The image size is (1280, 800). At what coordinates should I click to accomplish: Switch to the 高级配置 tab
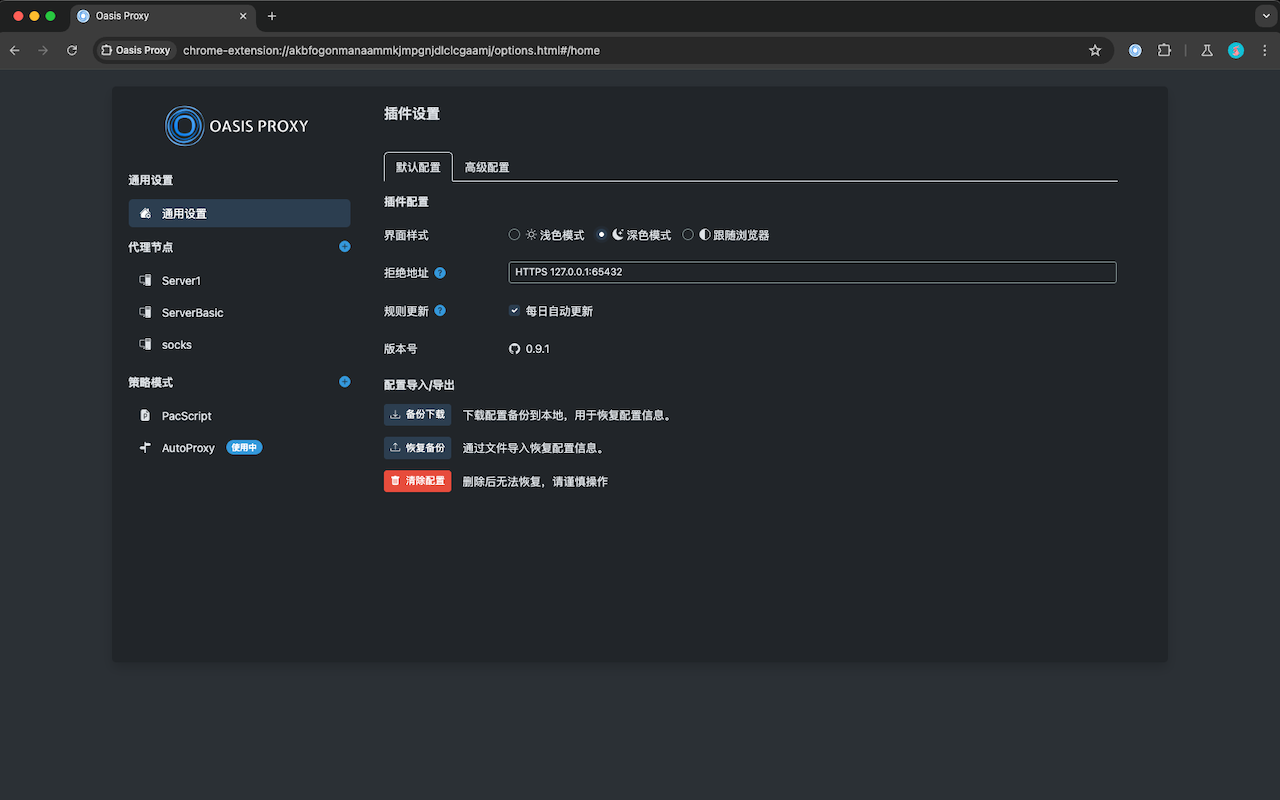486,167
